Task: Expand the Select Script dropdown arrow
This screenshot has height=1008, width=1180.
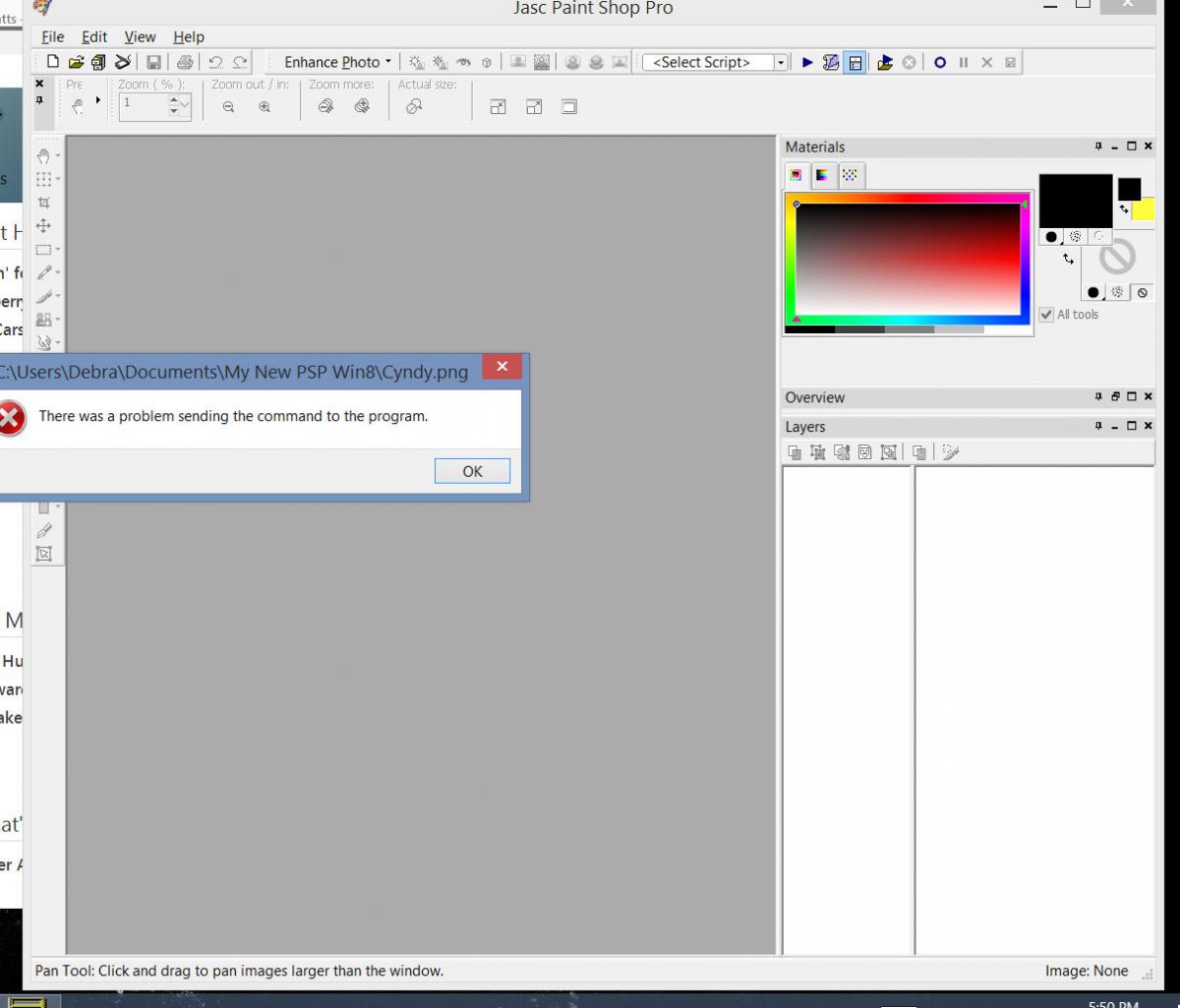Action: pos(782,62)
